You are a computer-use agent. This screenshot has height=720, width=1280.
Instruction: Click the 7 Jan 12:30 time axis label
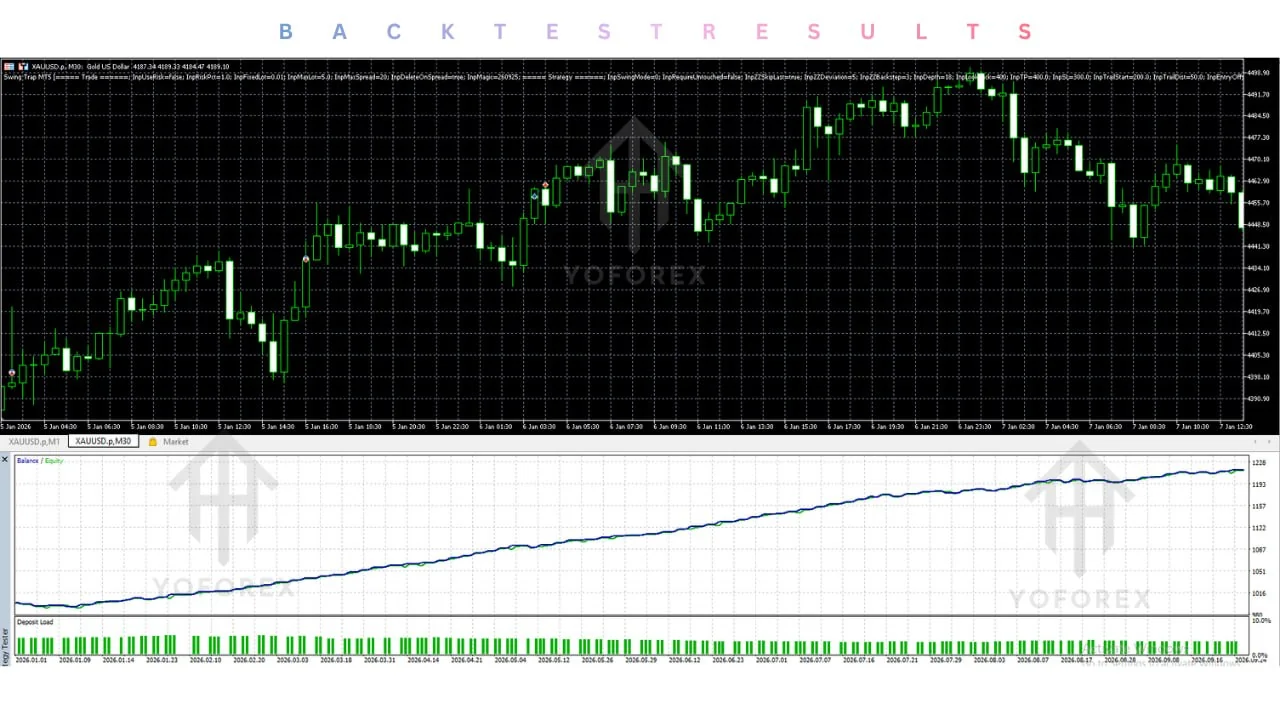(x=1236, y=427)
